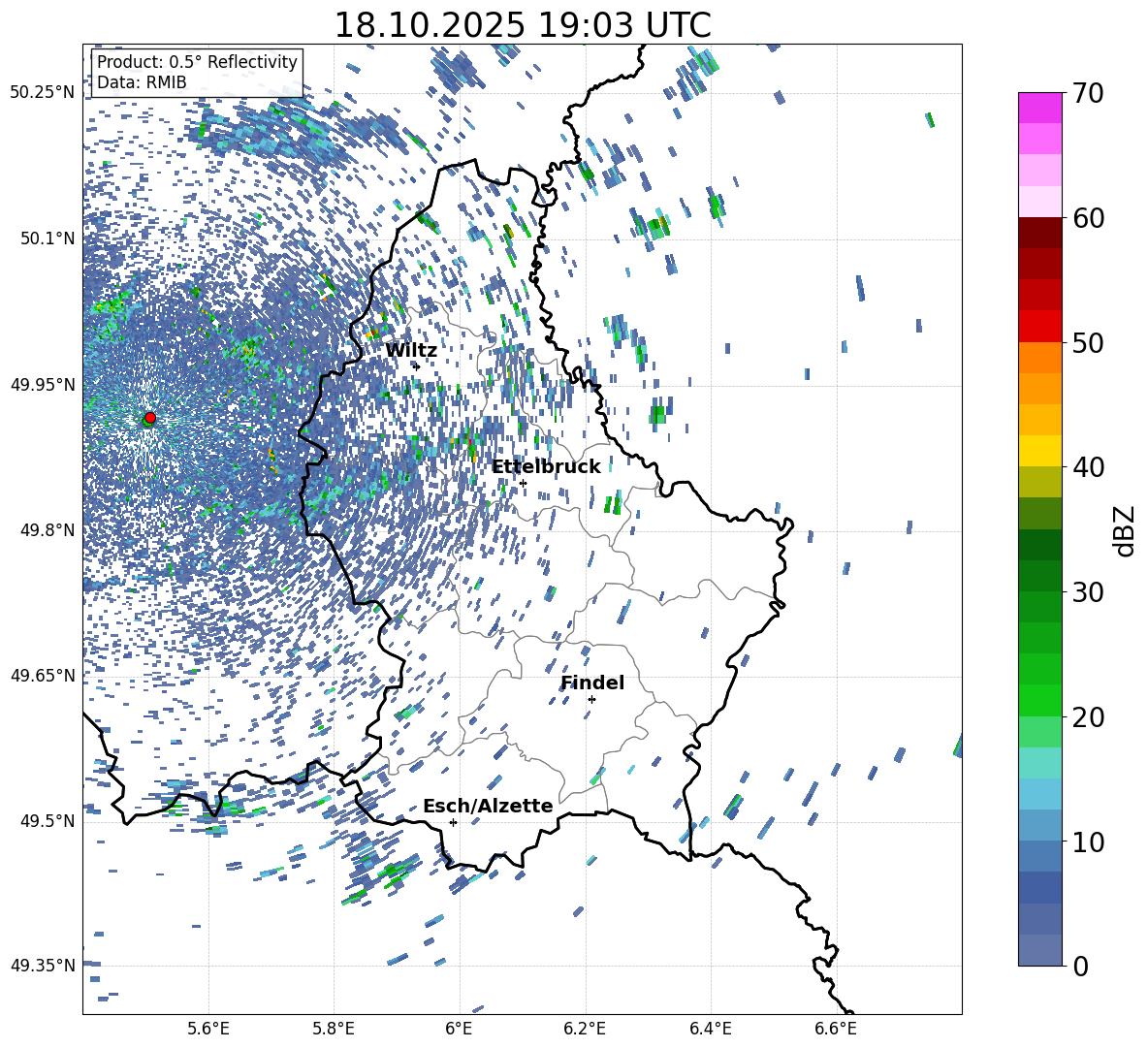This screenshot has height=1048, width=1148.
Task: Click the title "18.10.2025 19:03 UTC"
Action: click(x=523, y=25)
